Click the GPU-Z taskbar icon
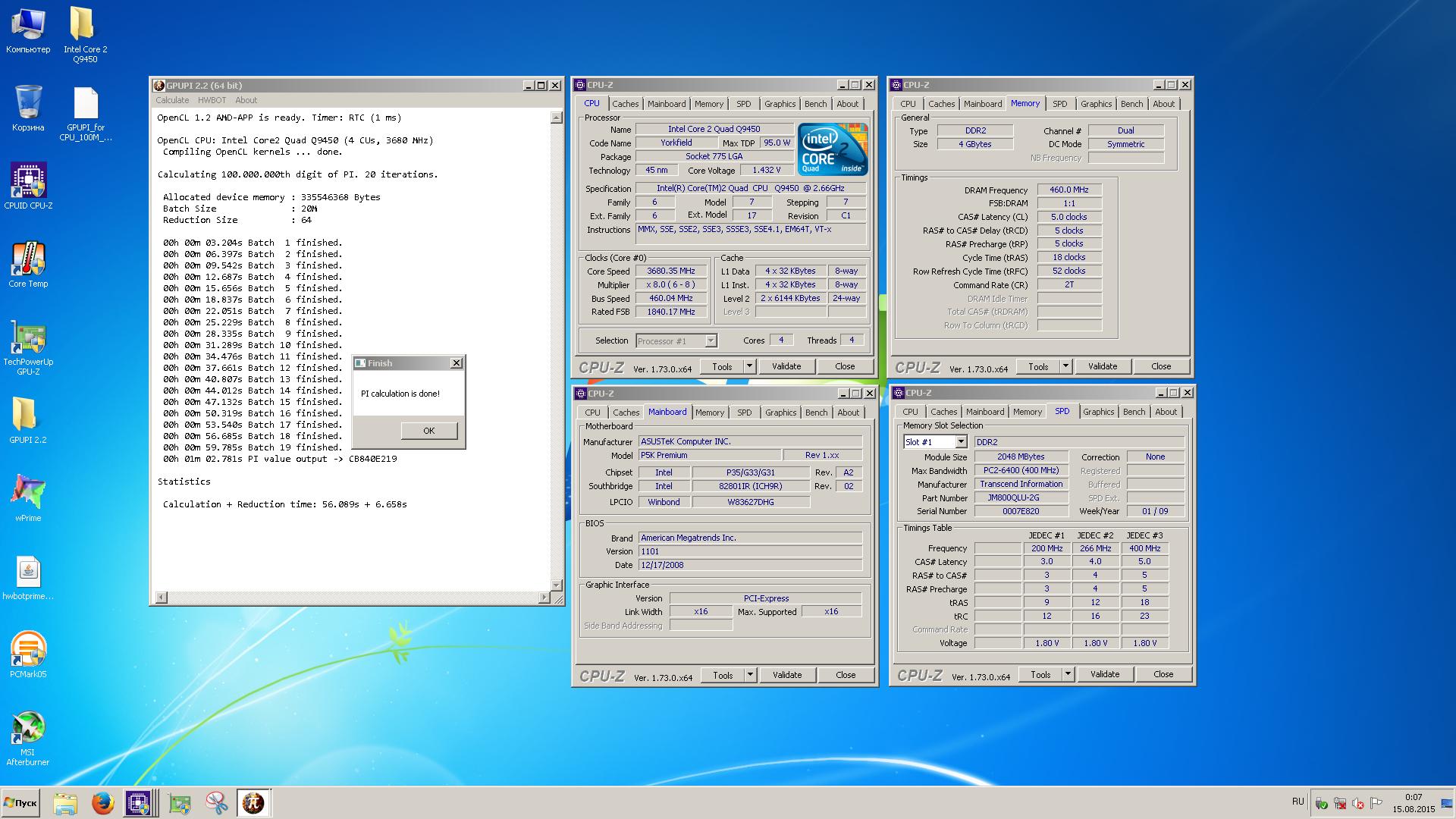 (180, 803)
